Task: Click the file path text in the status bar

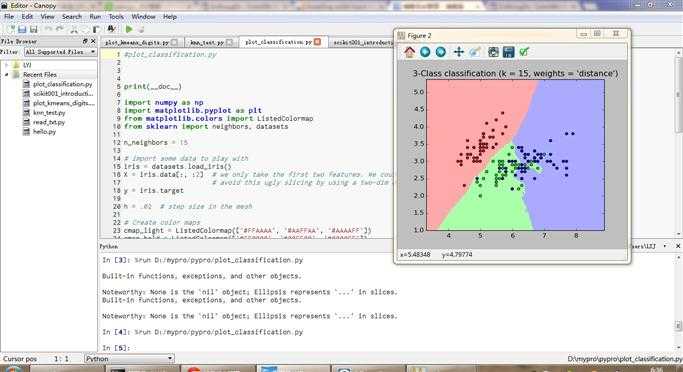Action: (x=625, y=359)
